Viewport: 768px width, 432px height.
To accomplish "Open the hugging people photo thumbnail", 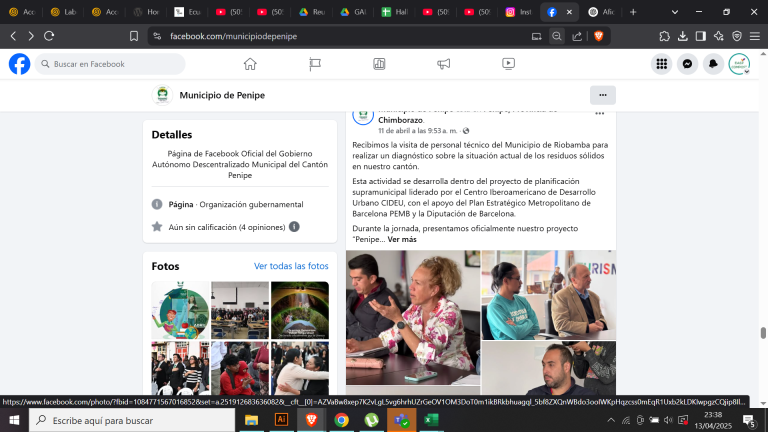I will 300,368.
